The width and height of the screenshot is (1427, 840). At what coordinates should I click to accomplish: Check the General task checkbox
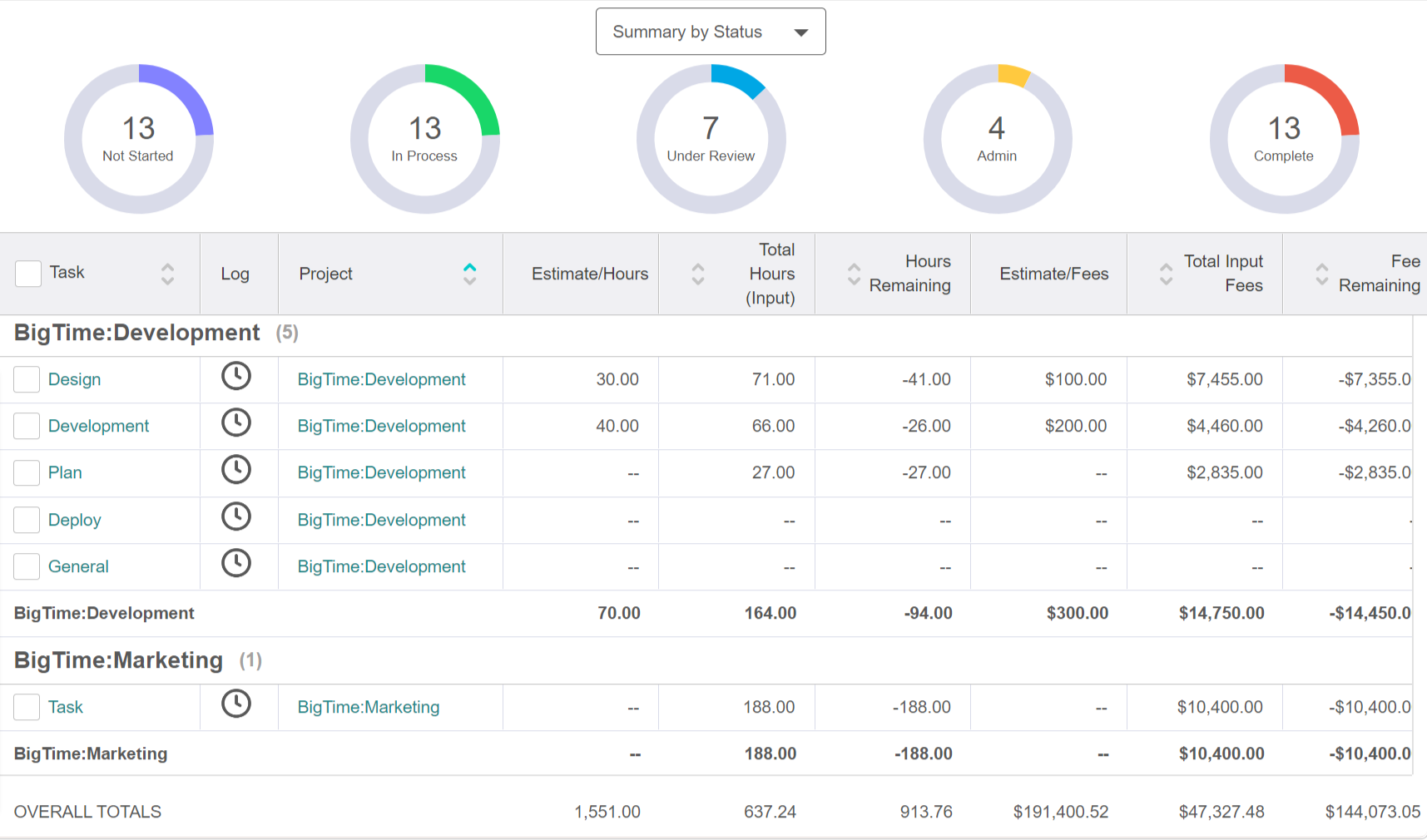tap(27, 566)
